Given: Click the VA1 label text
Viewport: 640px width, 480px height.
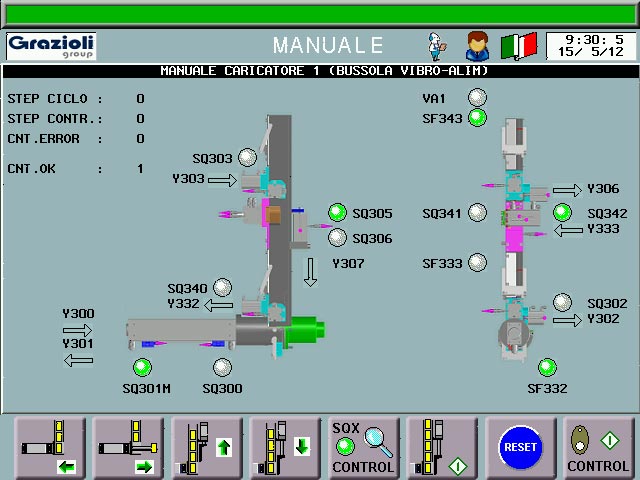Looking at the screenshot, I should 433,98.
